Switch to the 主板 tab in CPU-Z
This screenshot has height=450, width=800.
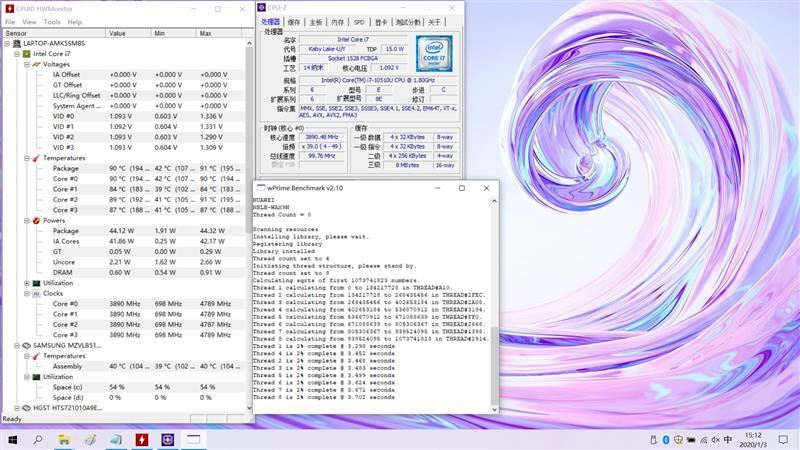point(316,22)
